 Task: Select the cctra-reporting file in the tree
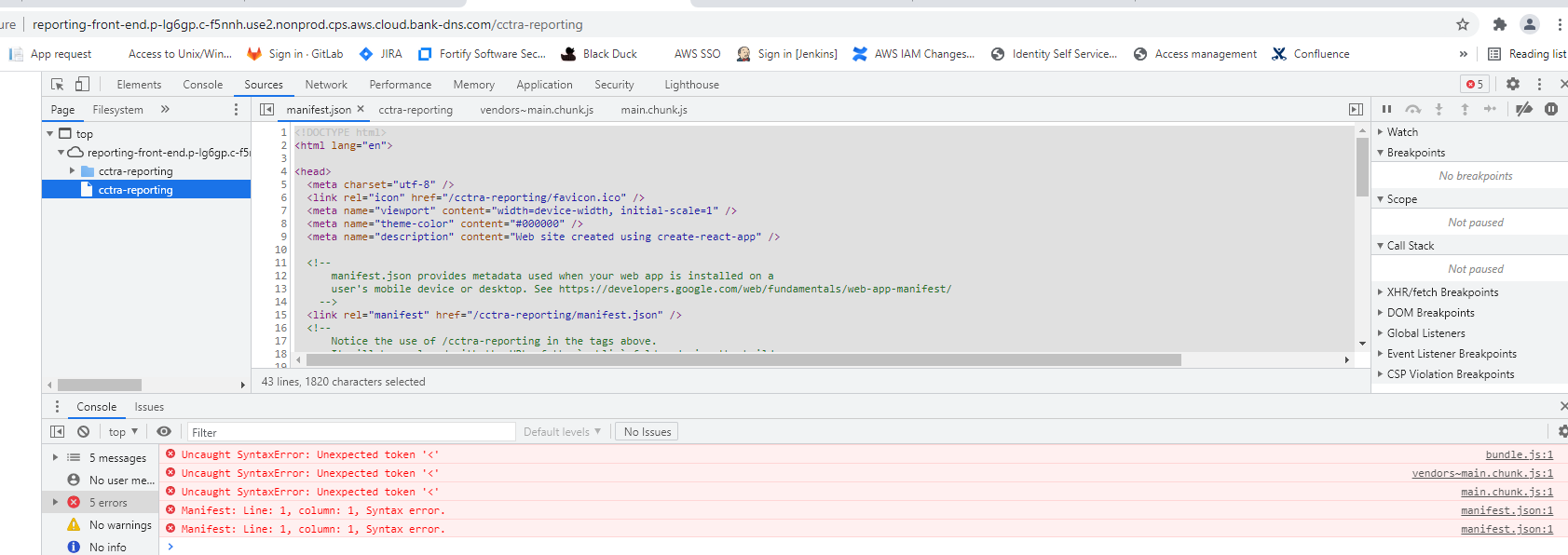click(x=146, y=190)
